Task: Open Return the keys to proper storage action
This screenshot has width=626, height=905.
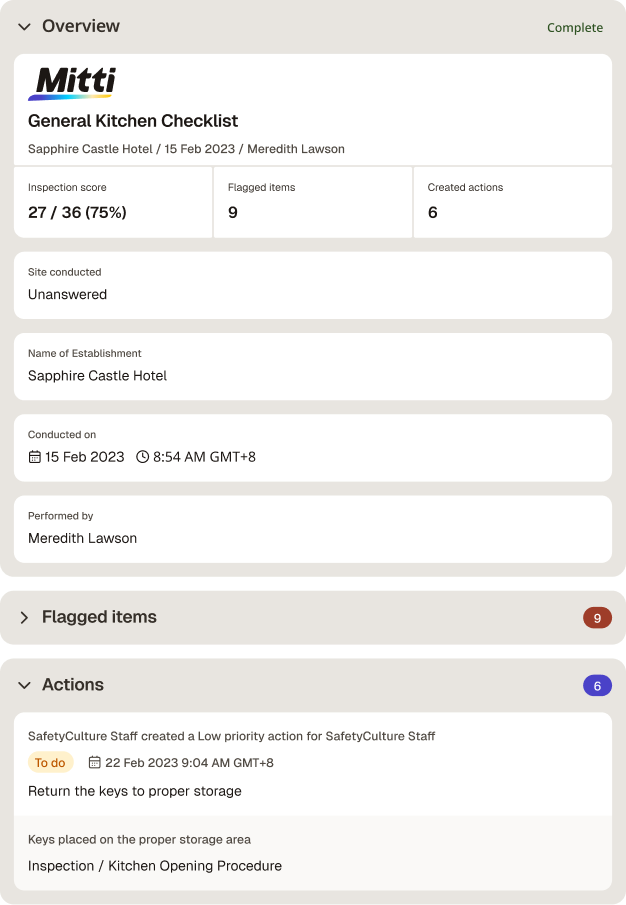Action: coord(134,791)
